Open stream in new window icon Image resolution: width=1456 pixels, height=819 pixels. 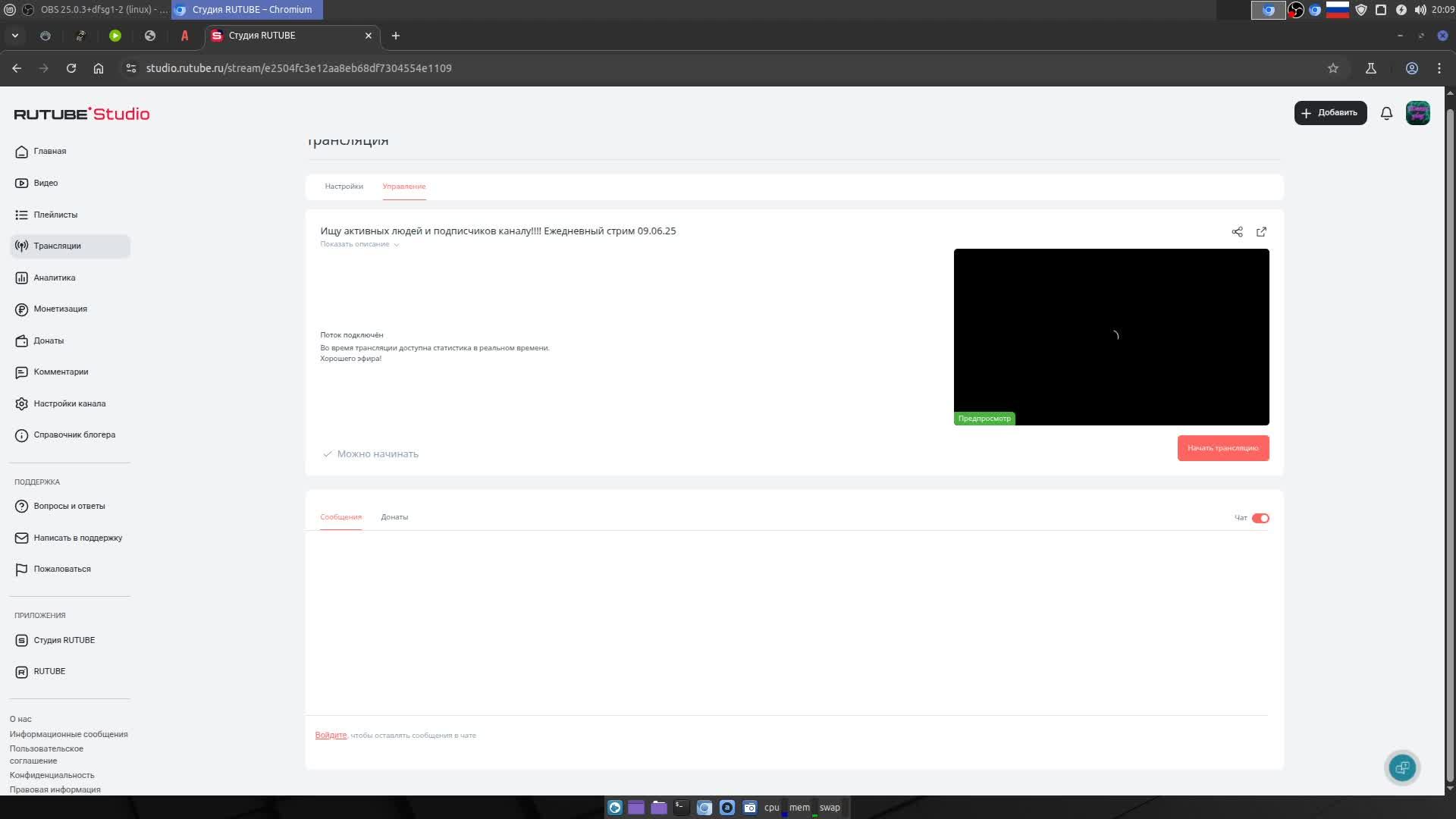pos(1261,232)
